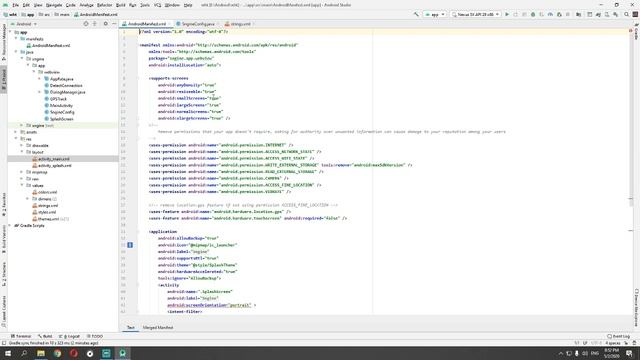
Task: Run the app with the green play button
Action: (507, 14)
